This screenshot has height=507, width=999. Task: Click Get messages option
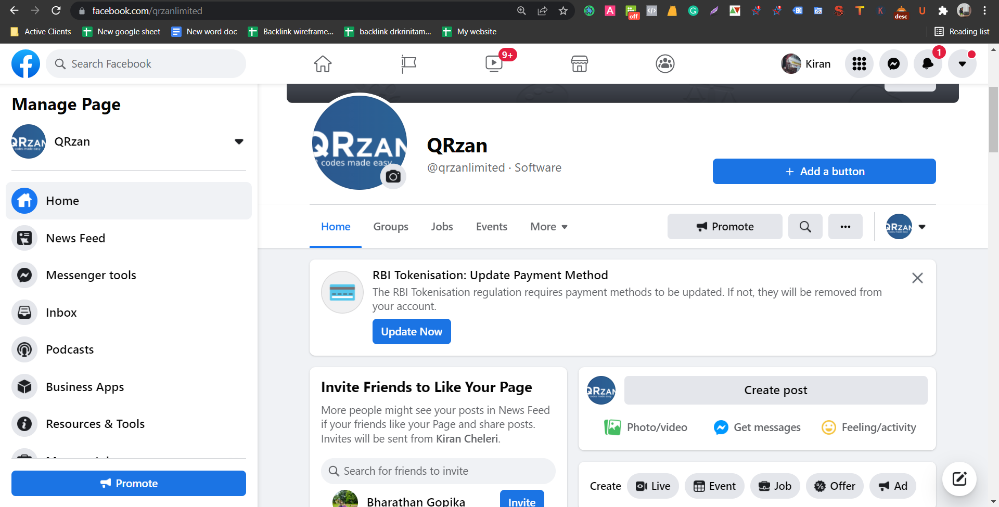[x=757, y=427]
